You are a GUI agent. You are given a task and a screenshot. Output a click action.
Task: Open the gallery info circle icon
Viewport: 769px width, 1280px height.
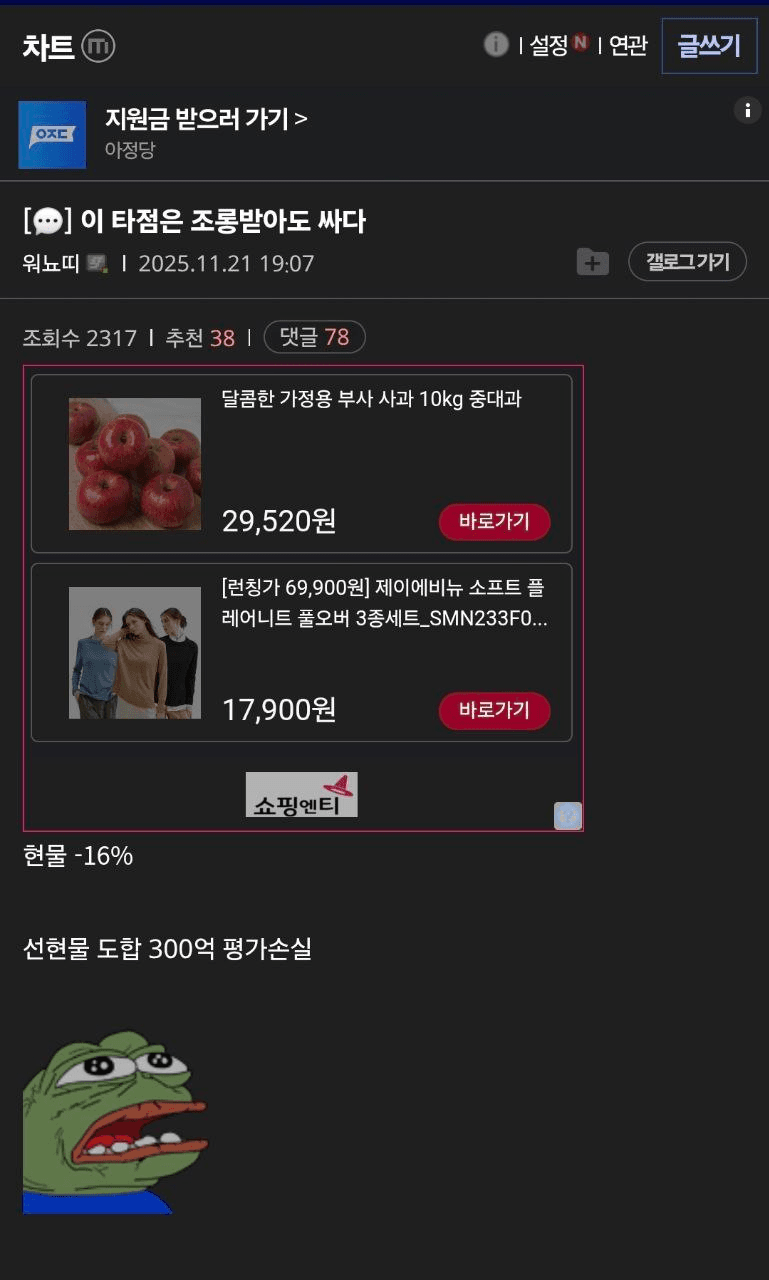(496, 44)
